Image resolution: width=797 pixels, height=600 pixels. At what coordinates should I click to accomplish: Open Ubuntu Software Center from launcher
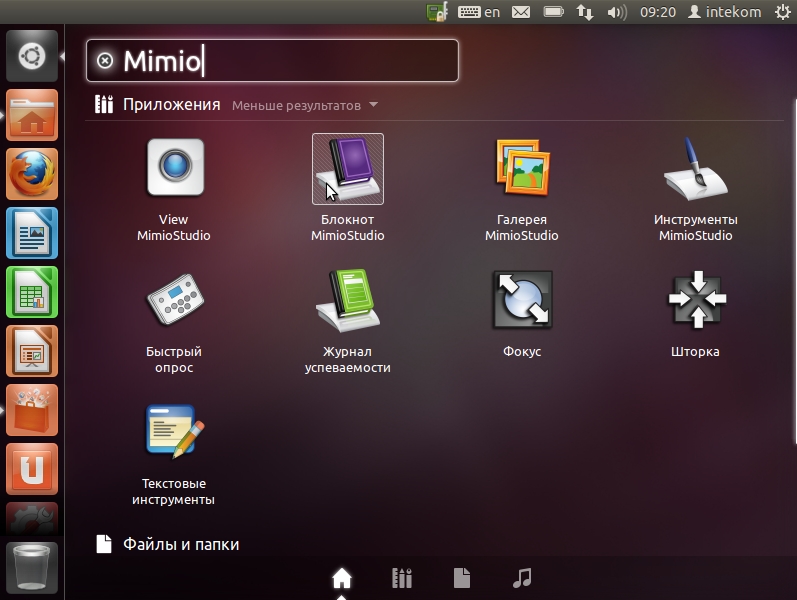pyautogui.click(x=32, y=410)
